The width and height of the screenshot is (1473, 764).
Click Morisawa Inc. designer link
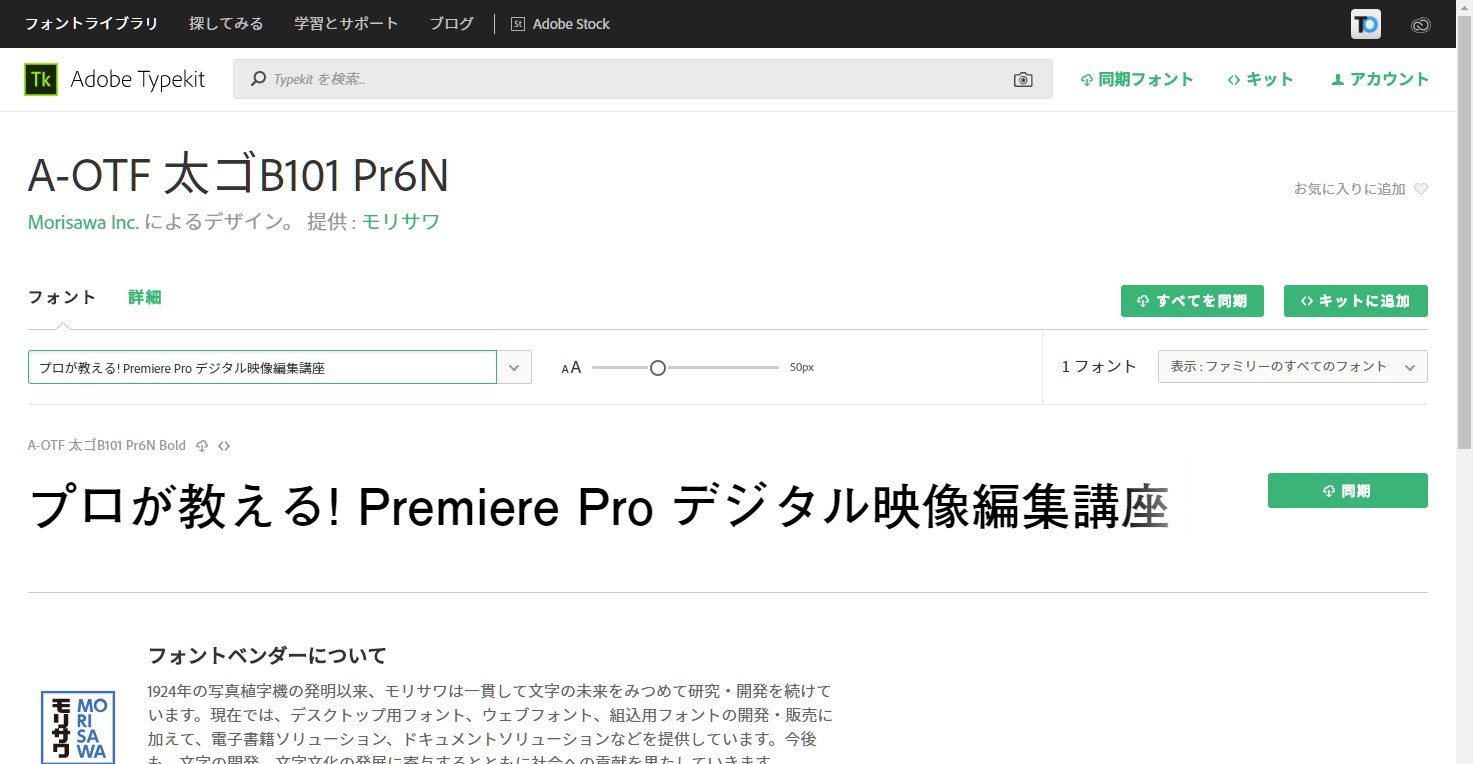click(x=84, y=222)
